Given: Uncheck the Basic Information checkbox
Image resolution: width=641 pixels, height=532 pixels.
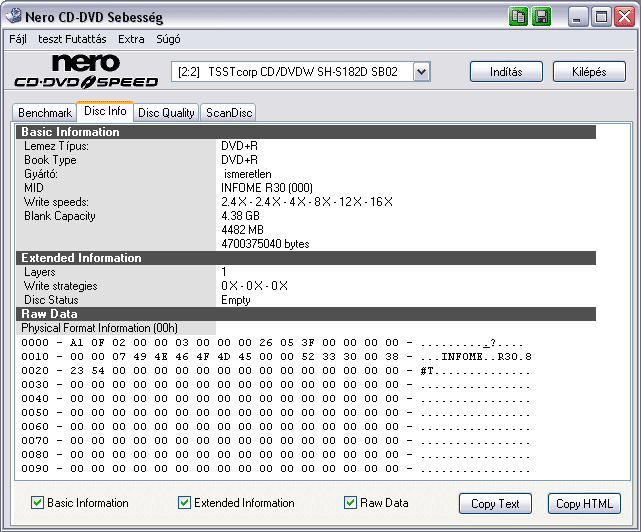Looking at the screenshot, I should (x=38, y=503).
